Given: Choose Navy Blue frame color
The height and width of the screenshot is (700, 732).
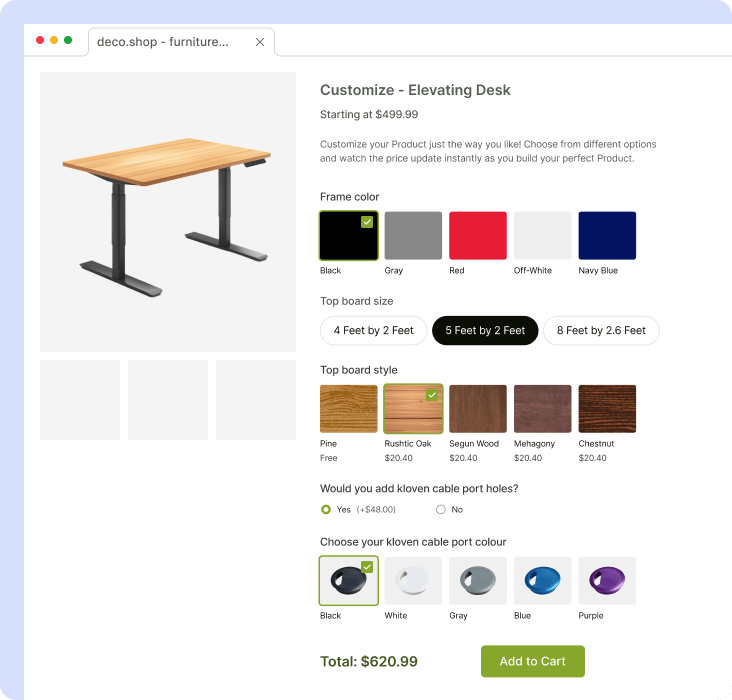Looking at the screenshot, I should coord(607,236).
